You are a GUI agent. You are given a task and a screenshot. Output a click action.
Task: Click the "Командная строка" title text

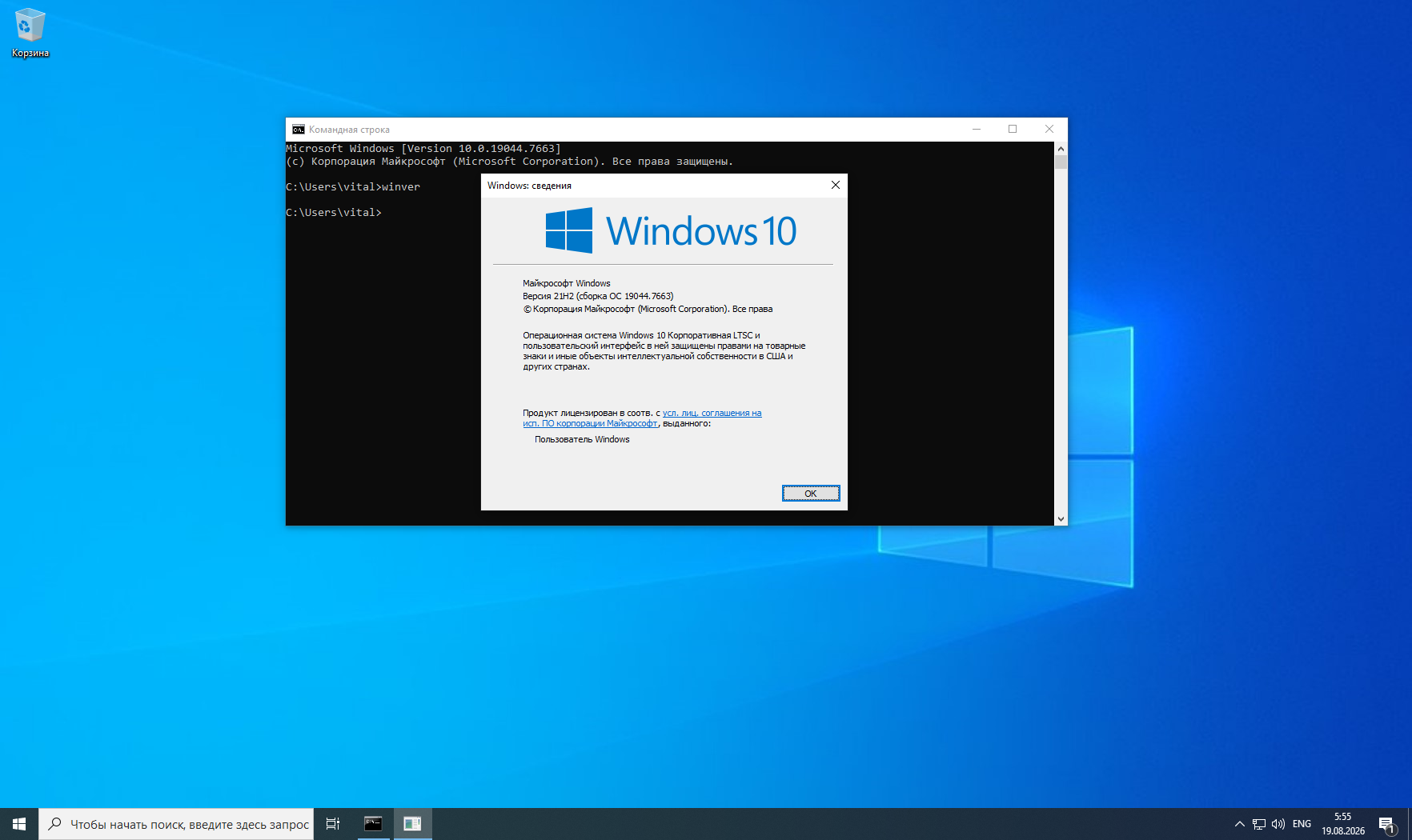349,130
